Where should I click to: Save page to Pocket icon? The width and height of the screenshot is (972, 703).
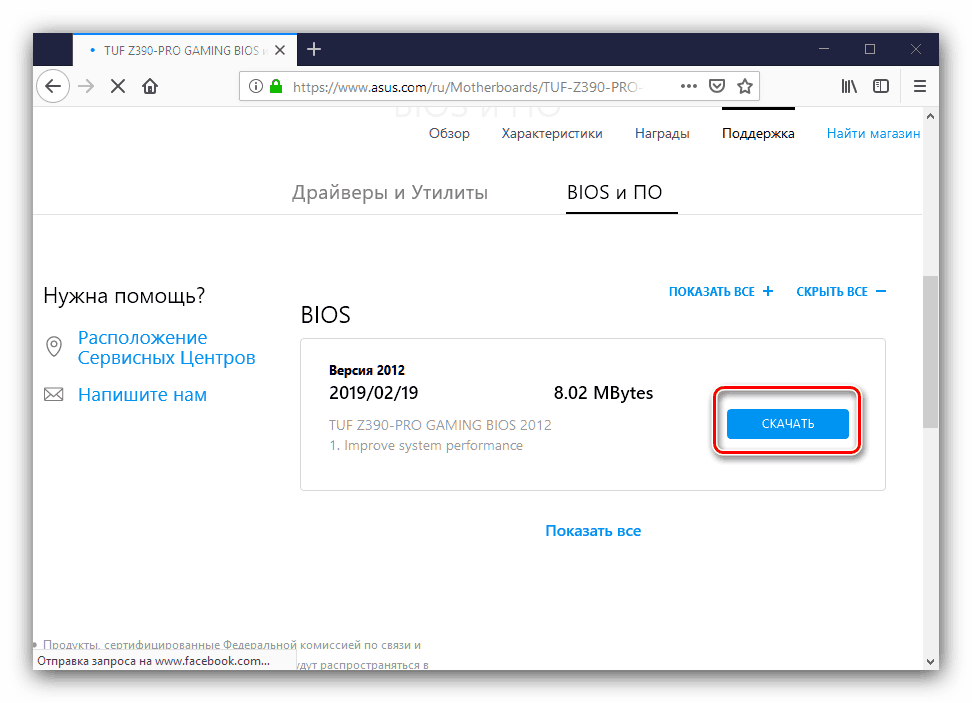(x=717, y=86)
